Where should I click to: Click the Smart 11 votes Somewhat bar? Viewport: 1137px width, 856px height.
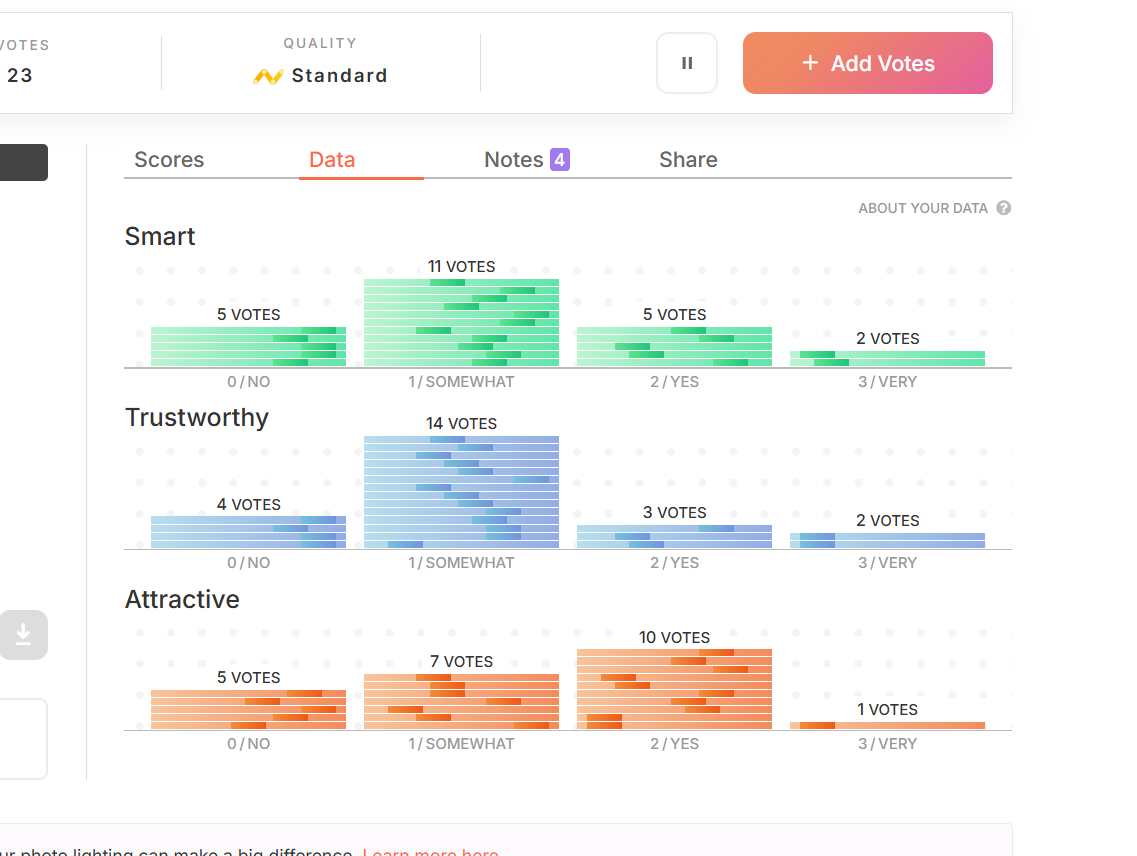[x=461, y=323]
